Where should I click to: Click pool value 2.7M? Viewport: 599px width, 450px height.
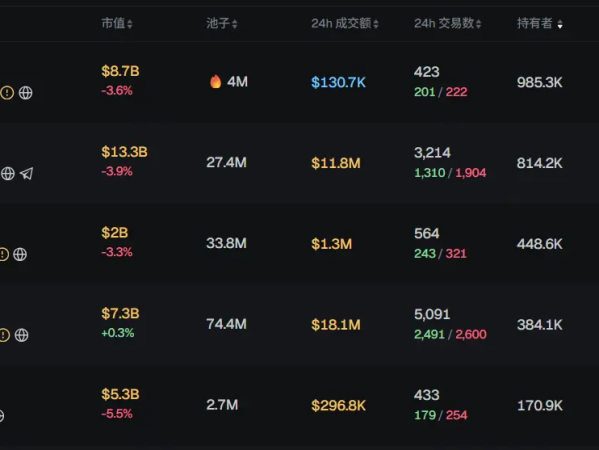(x=222, y=405)
